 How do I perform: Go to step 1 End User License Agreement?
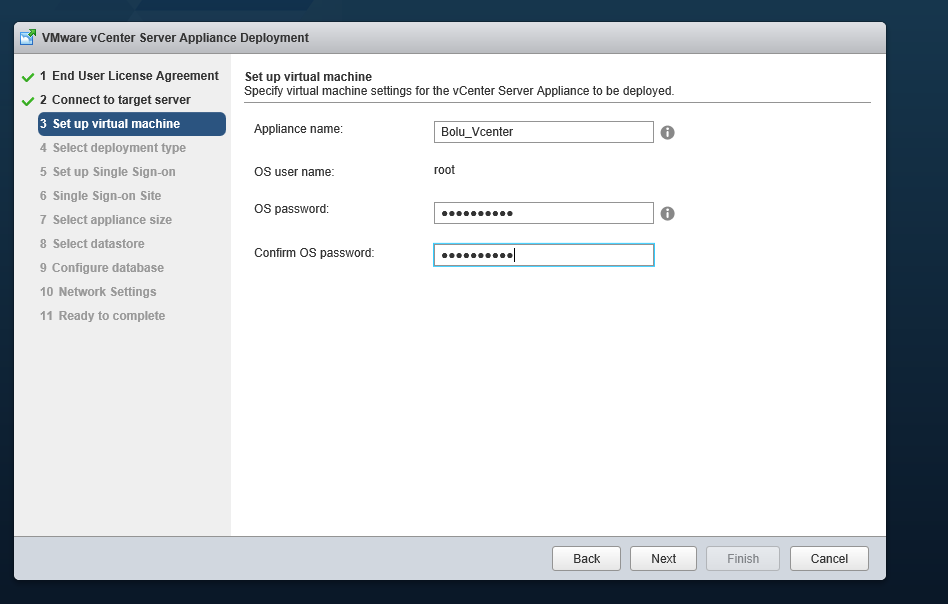129,76
